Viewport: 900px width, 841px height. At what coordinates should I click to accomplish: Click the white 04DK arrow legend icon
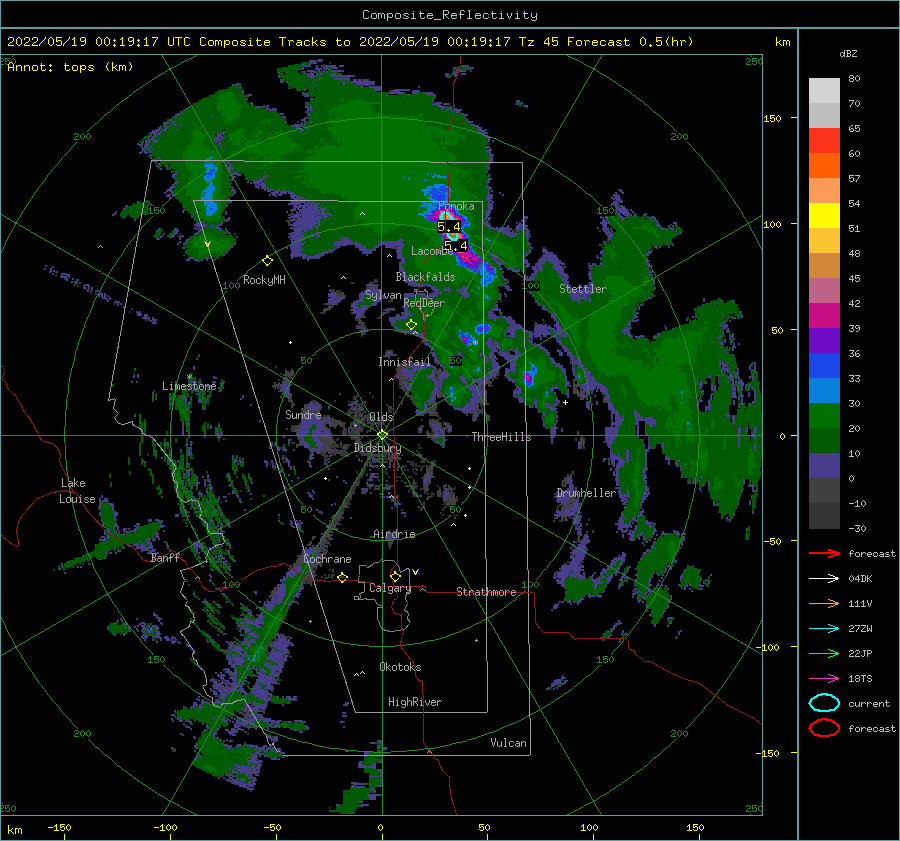[x=824, y=578]
